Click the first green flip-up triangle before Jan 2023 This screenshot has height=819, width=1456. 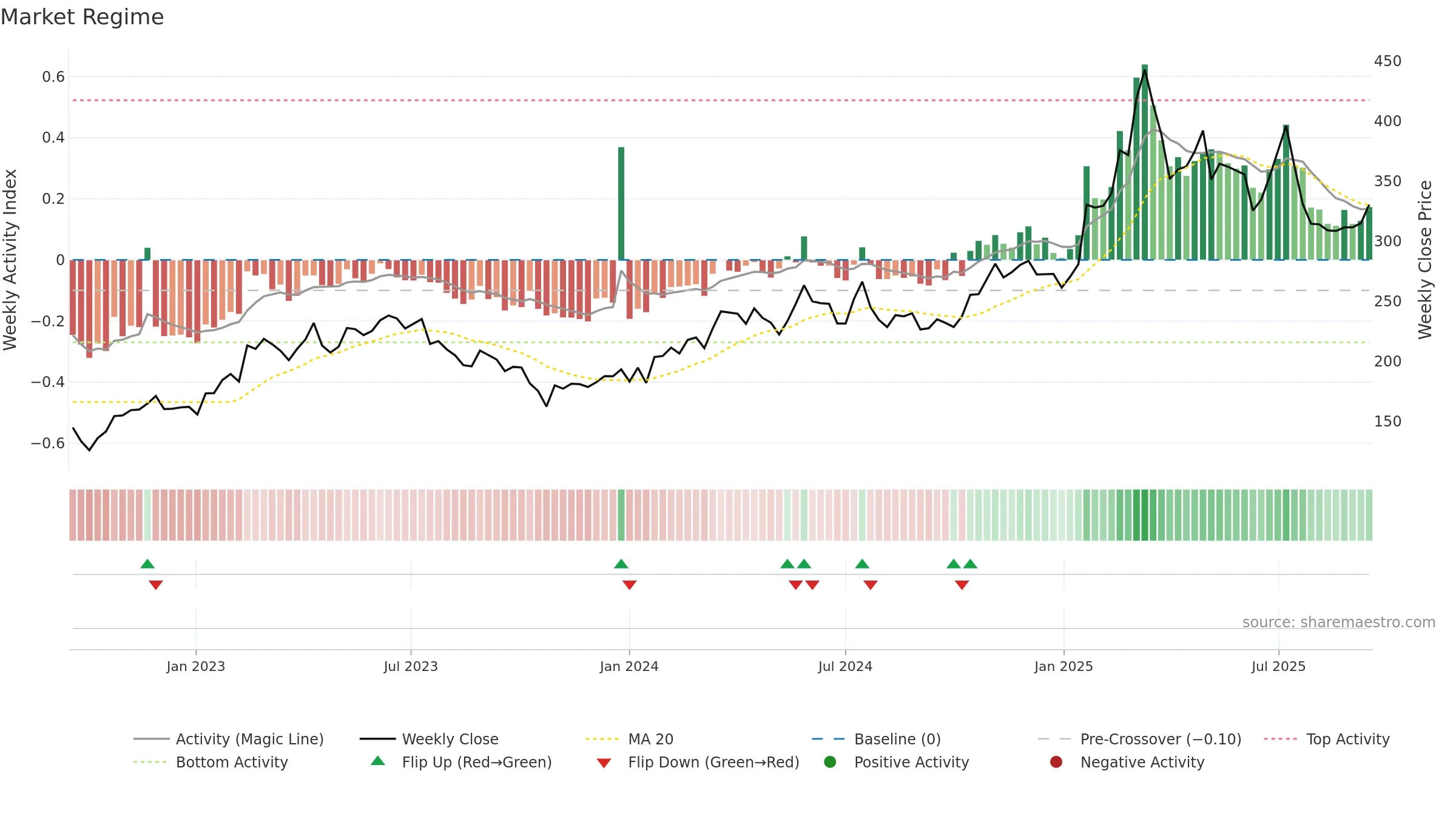click(x=147, y=564)
